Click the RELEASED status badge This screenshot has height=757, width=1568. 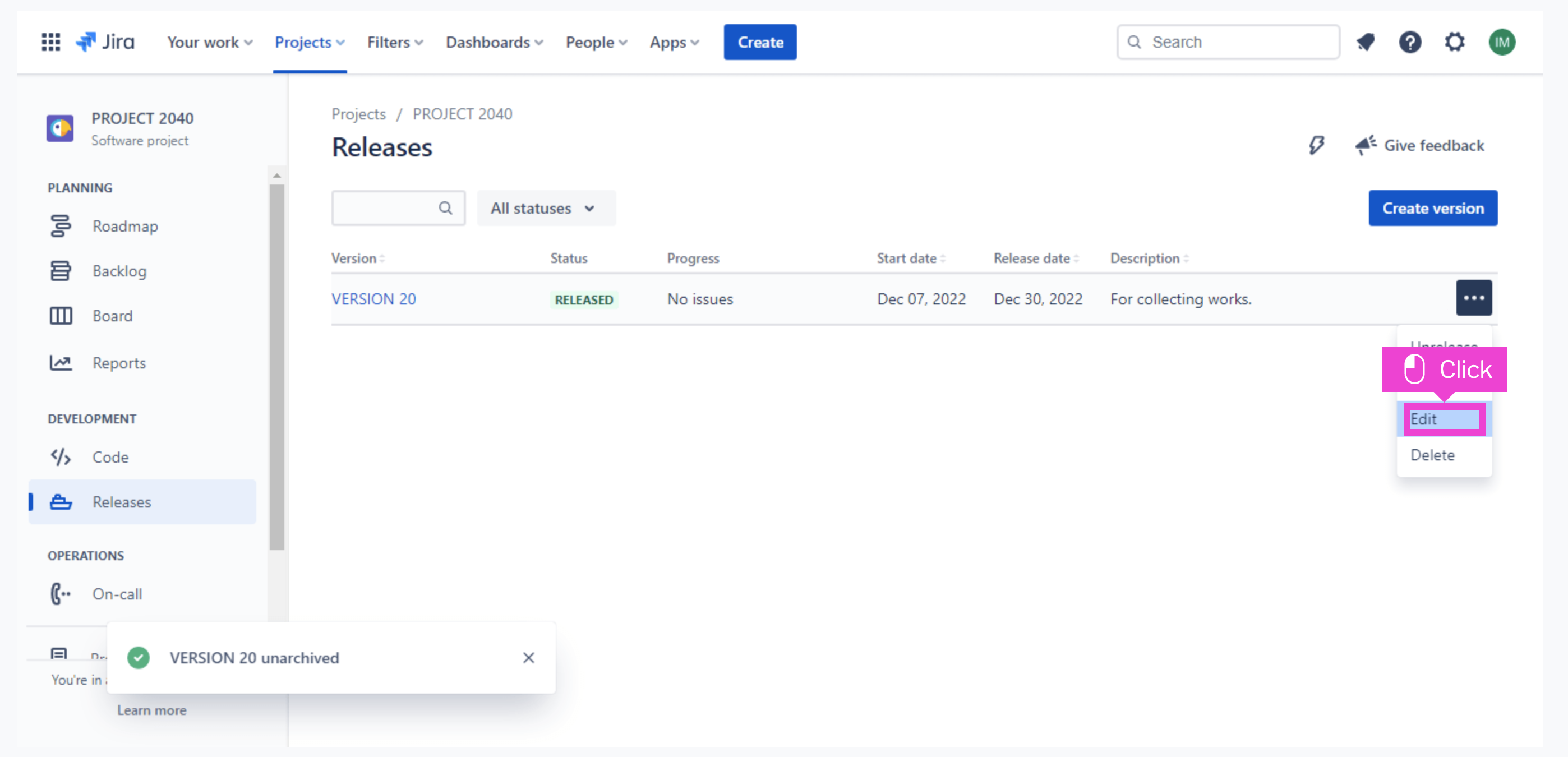click(x=584, y=300)
